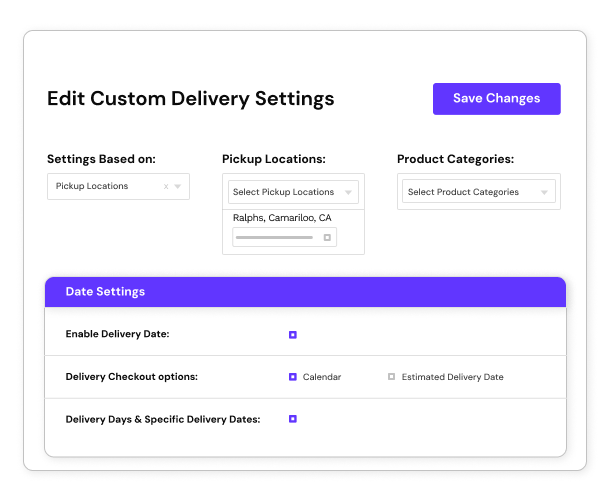Screen dimensions: 610x500
Task: Click the Delivery Checkout options label
Action: (131, 377)
